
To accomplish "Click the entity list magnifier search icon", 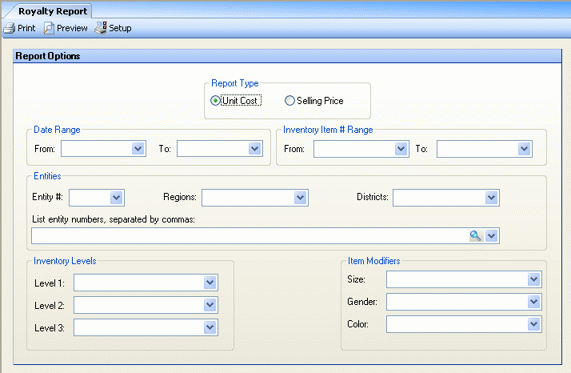I will (x=475, y=236).
